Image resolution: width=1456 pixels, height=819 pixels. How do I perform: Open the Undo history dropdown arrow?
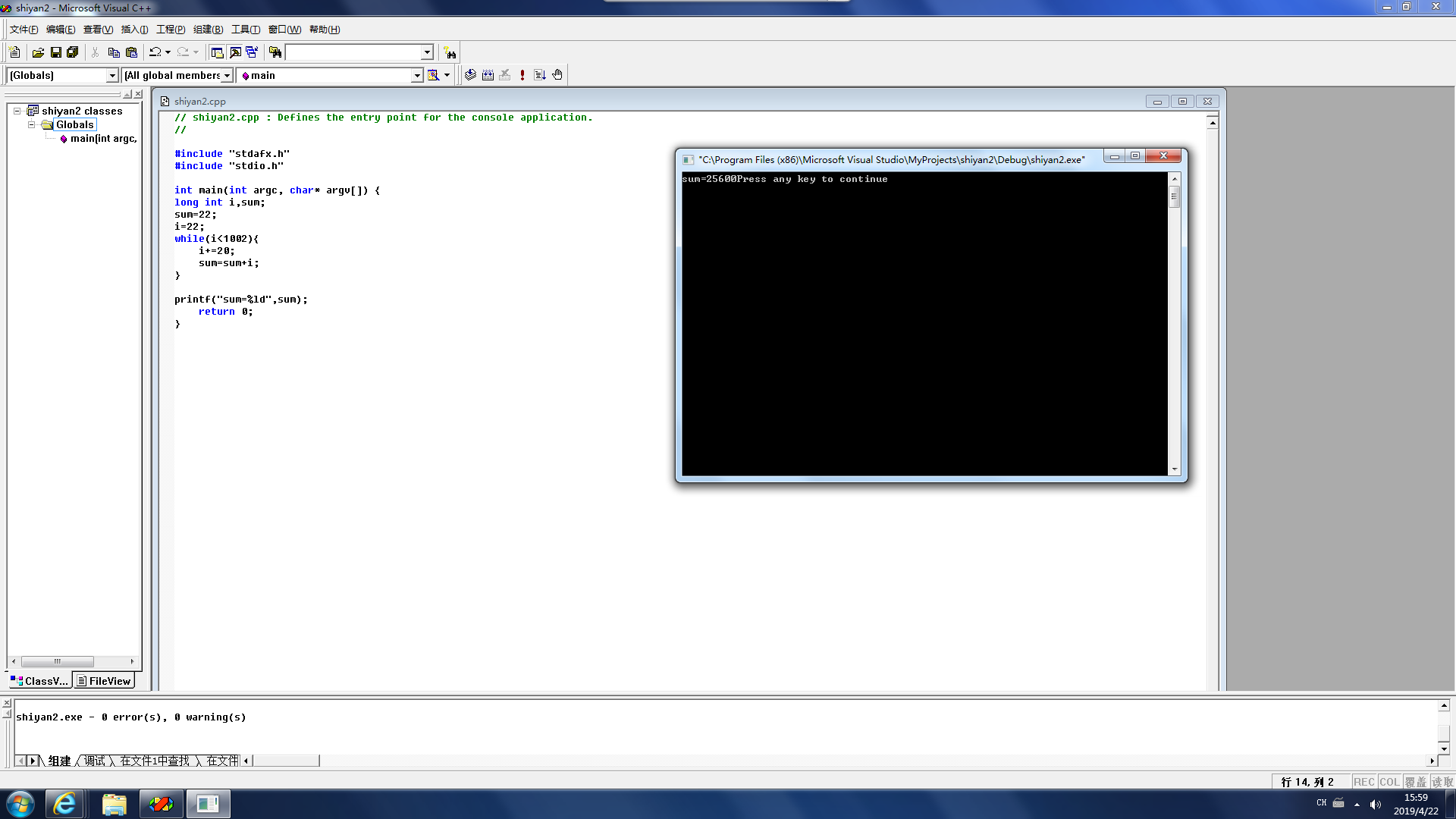tap(168, 52)
